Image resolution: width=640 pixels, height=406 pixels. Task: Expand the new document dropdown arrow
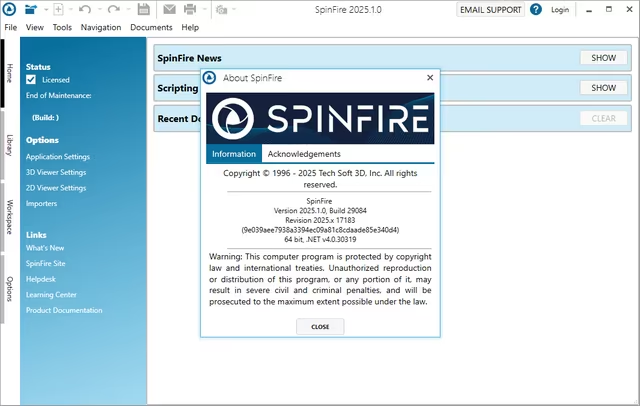[70, 9]
